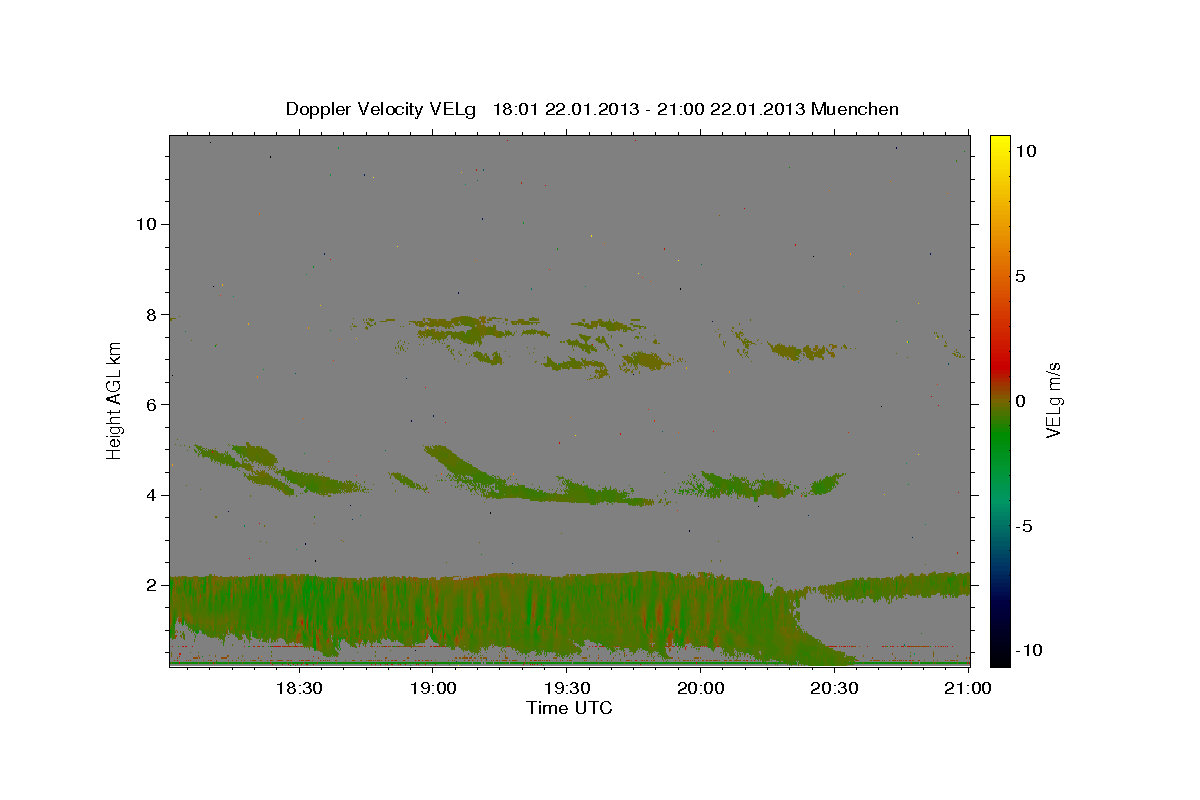
Task: Click the height axis label '4'
Action: (x=151, y=495)
